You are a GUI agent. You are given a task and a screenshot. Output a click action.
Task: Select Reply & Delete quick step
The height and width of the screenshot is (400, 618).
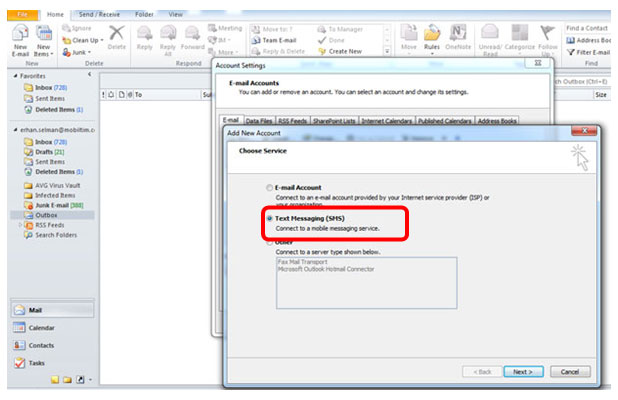click(x=278, y=52)
